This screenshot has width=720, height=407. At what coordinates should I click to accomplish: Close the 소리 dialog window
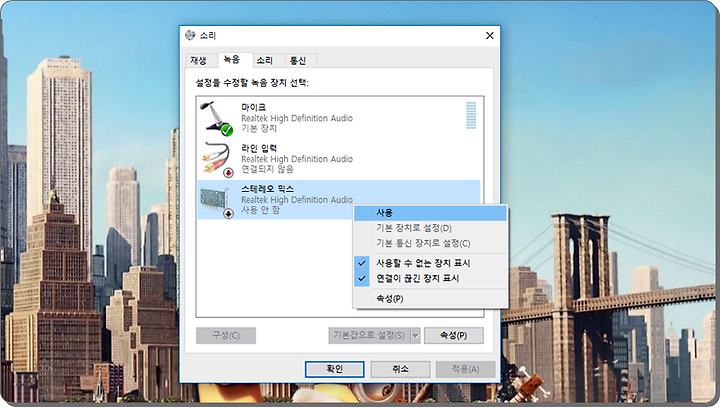click(x=489, y=35)
